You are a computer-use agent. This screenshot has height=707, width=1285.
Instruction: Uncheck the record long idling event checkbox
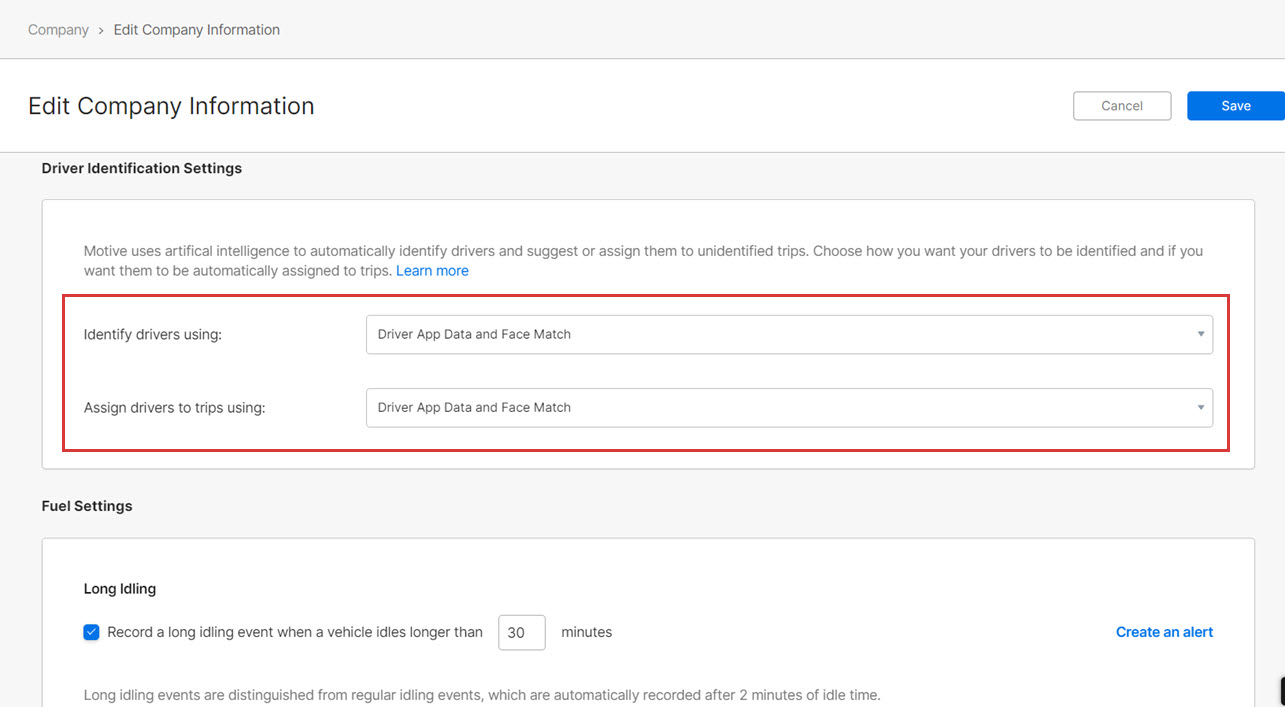pyautogui.click(x=91, y=632)
